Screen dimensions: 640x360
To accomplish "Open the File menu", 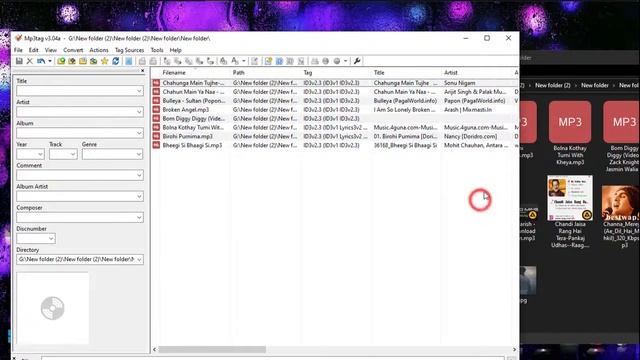I will click(x=18, y=50).
